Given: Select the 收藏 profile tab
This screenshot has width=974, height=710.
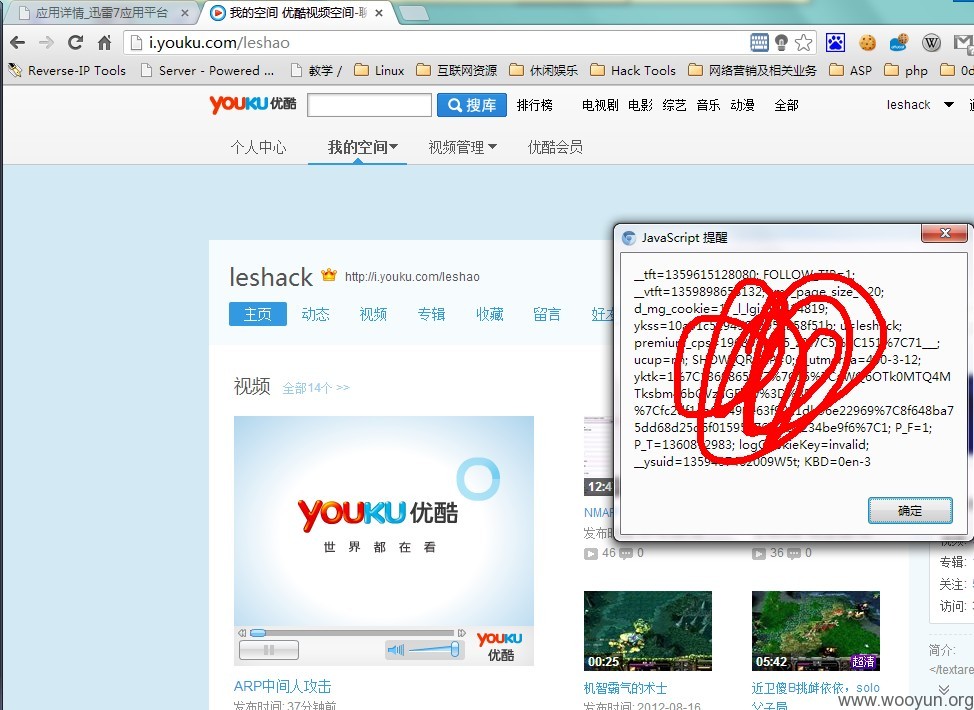Looking at the screenshot, I should click(489, 314).
